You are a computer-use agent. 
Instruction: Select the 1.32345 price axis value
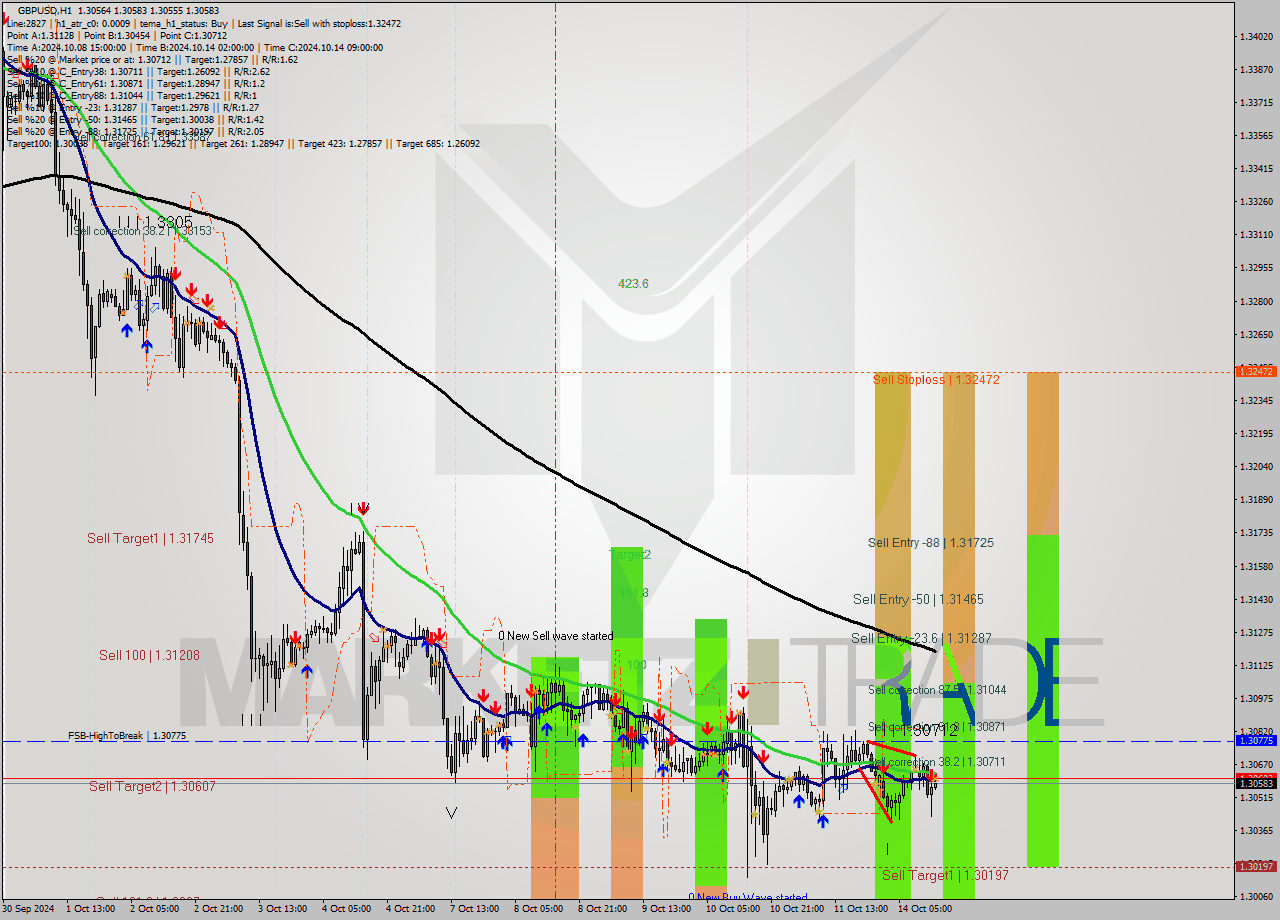[1256, 401]
